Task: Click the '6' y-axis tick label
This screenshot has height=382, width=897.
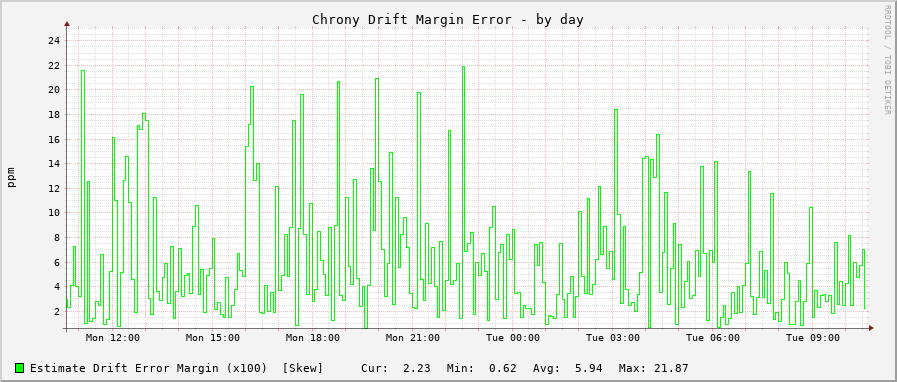Action: (57, 262)
